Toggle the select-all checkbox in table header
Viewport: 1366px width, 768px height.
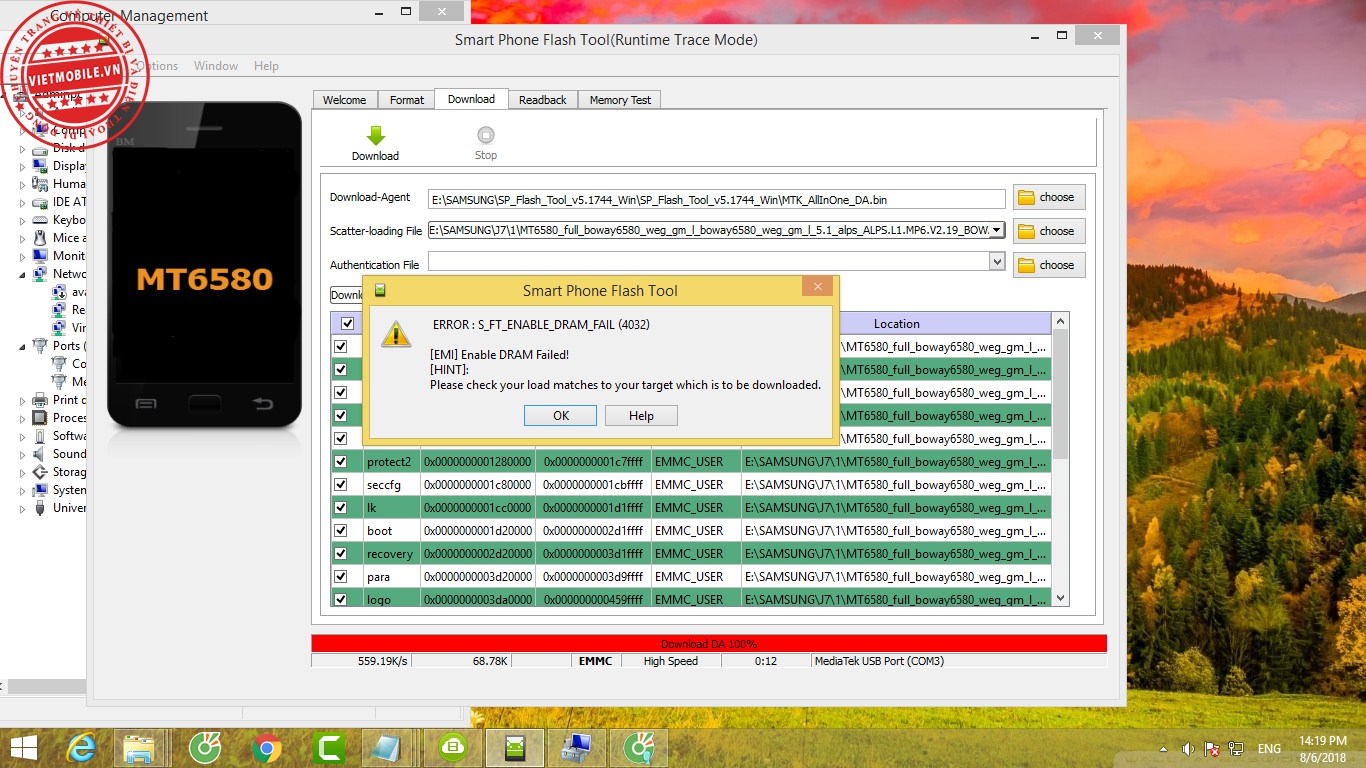pos(347,323)
